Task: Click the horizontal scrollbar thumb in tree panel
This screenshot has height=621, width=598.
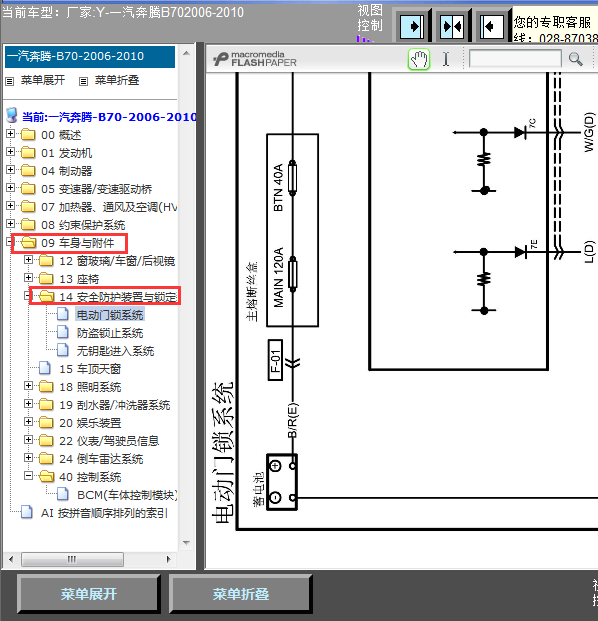Action: (72, 559)
